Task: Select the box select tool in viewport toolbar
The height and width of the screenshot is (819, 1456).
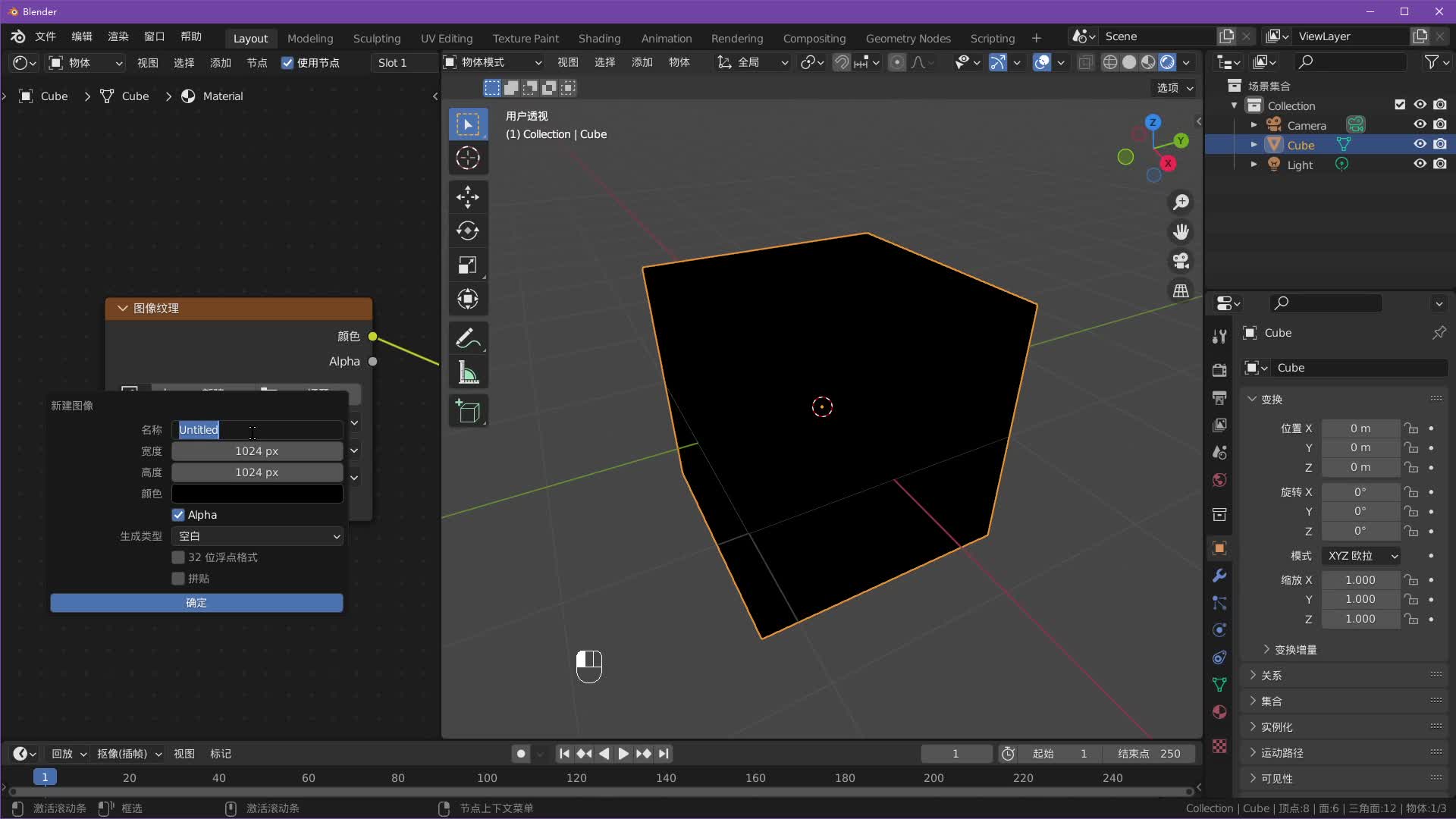Action: coord(468,124)
